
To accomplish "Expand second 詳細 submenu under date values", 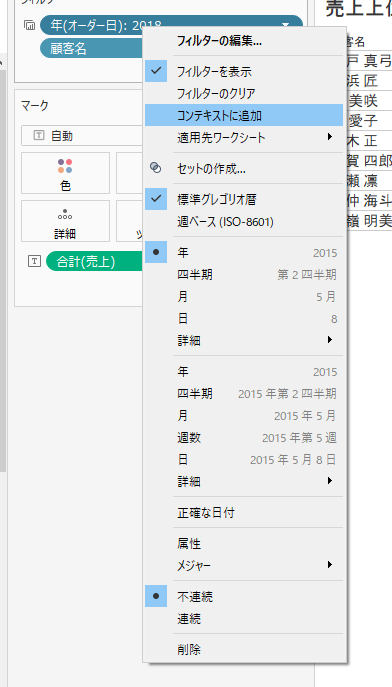I will (244, 482).
